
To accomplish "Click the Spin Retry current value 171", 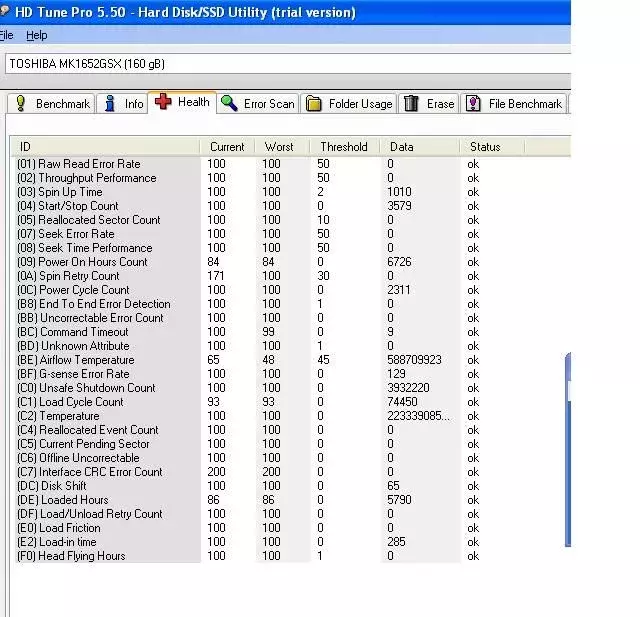I will click(x=216, y=276).
